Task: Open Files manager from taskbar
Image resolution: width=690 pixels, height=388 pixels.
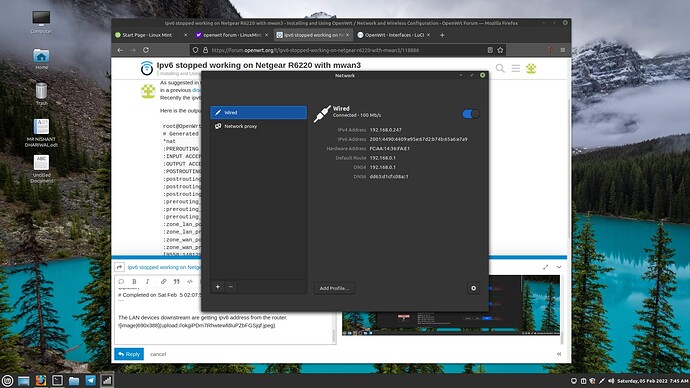Action: tap(74, 381)
